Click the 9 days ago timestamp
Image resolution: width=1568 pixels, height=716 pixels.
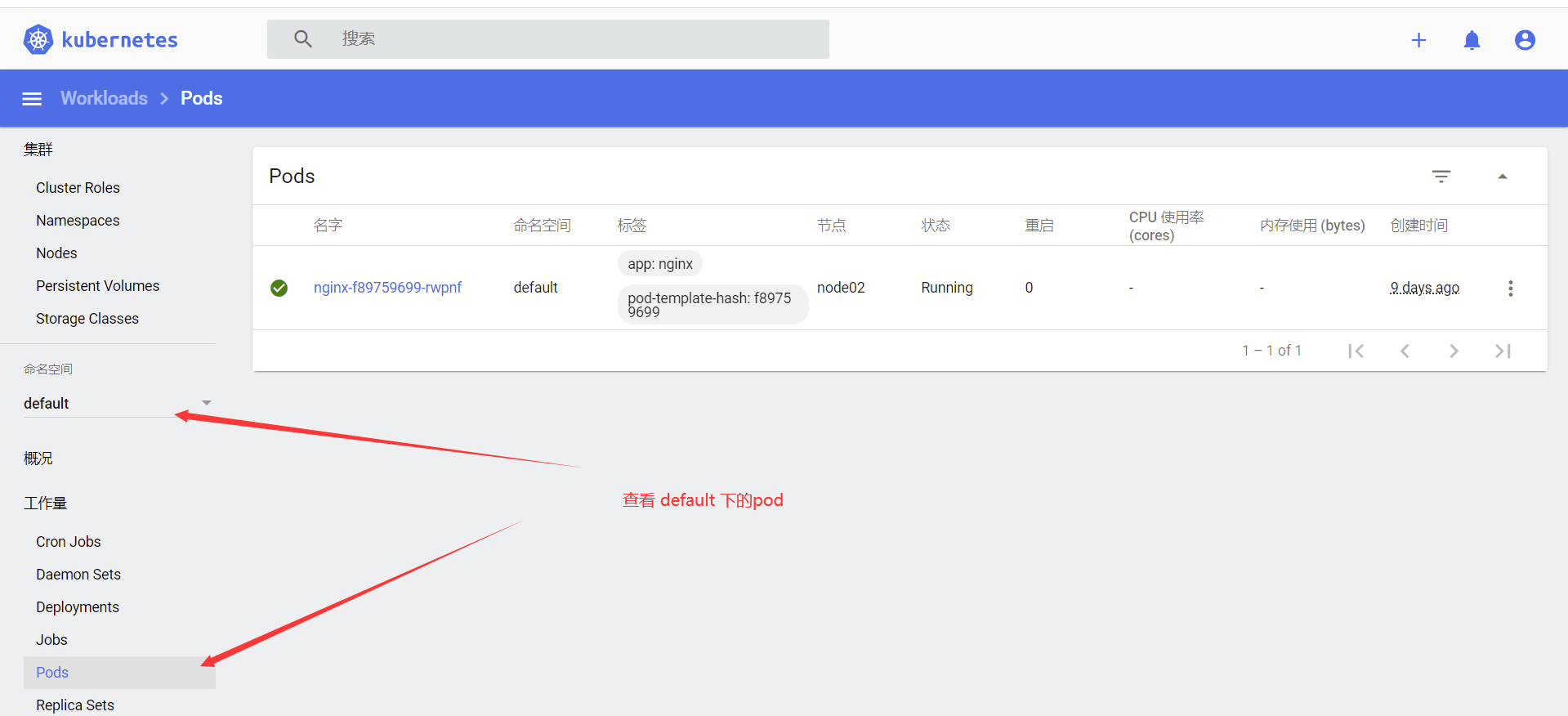click(x=1425, y=288)
